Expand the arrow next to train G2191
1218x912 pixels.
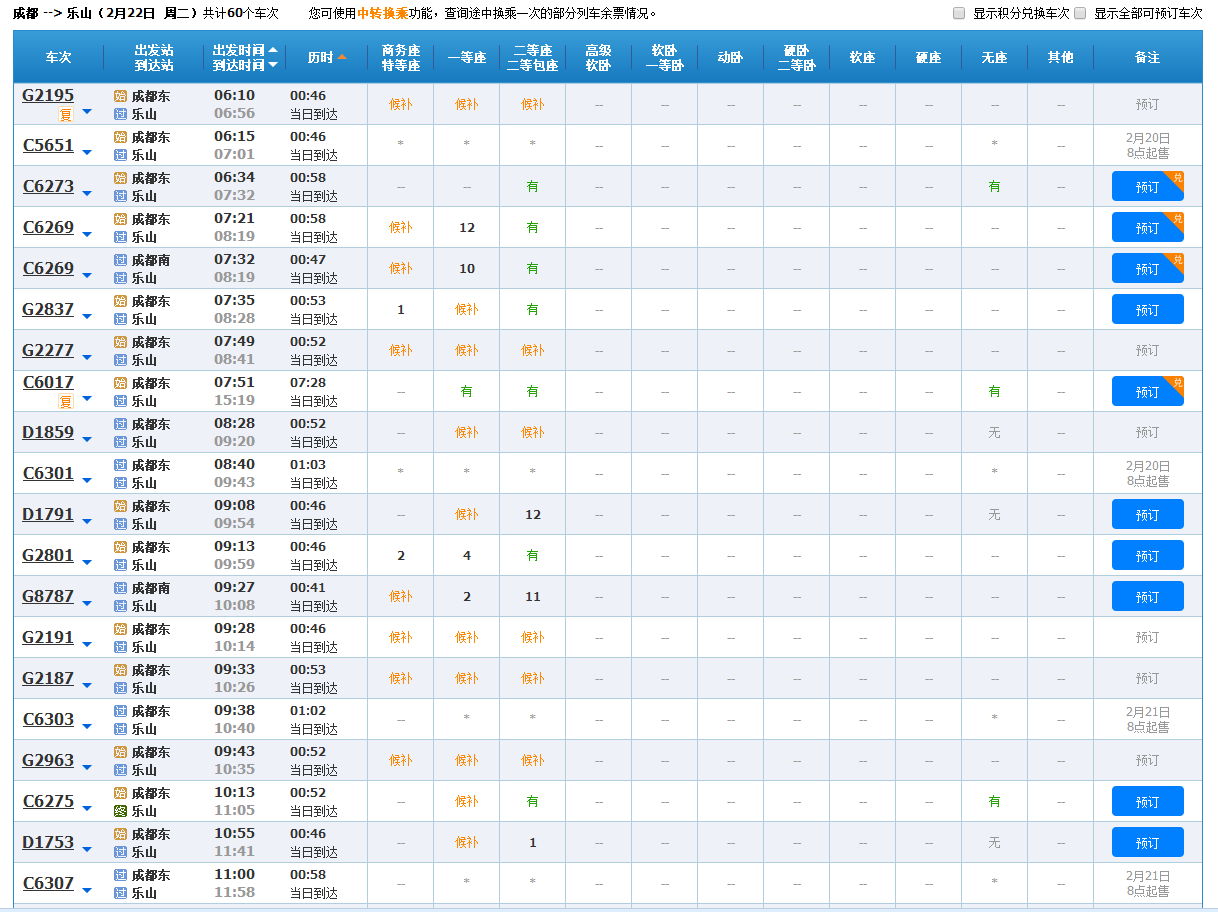click(87, 645)
